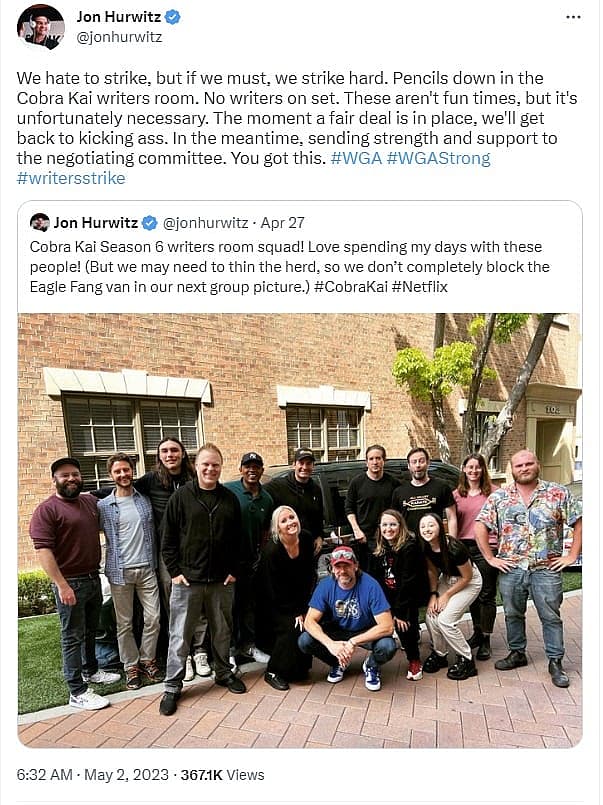Image resolution: width=603 pixels, height=805 pixels.
Task: Open the three-dot more options menu
Action: pyautogui.click(x=573, y=17)
